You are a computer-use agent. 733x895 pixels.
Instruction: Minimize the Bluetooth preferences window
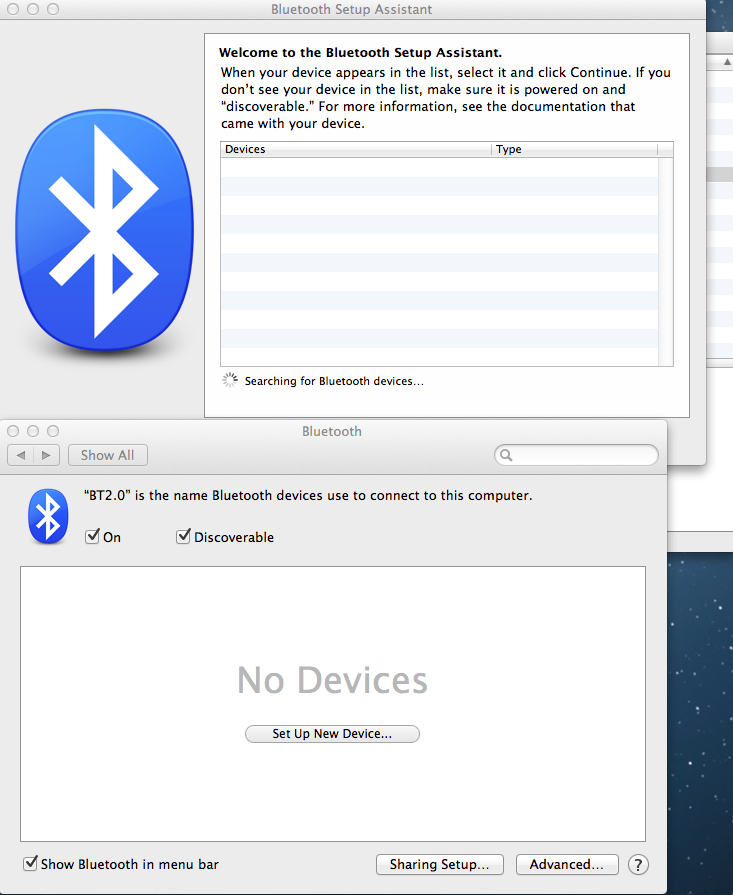[x=33, y=431]
